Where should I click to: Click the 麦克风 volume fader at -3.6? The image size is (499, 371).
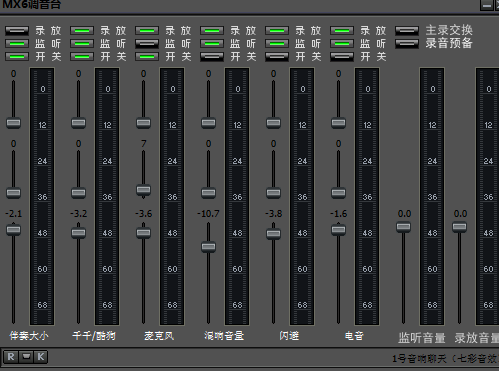click(x=144, y=233)
